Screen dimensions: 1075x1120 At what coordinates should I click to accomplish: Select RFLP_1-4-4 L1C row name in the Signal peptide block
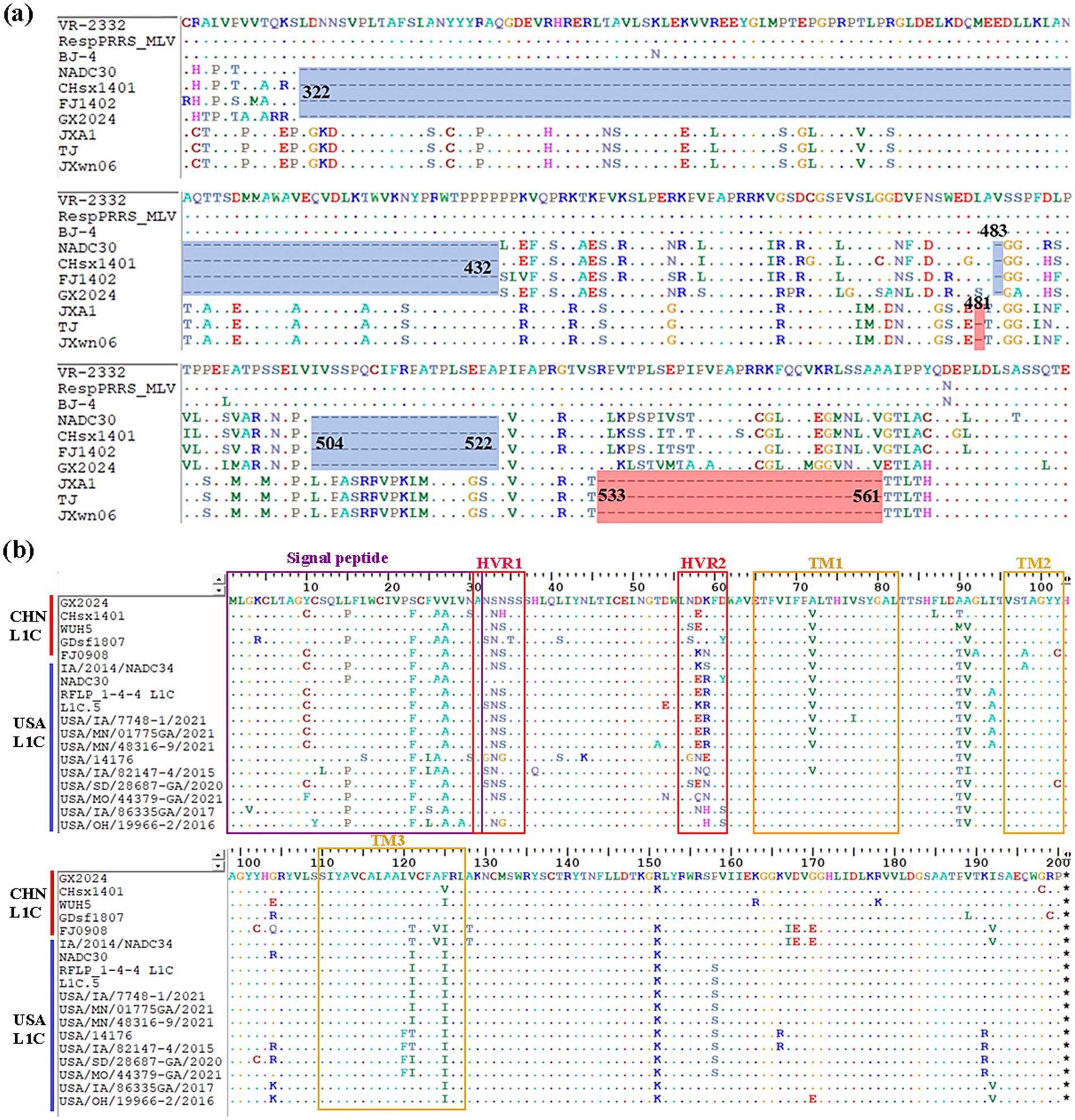(x=117, y=694)
